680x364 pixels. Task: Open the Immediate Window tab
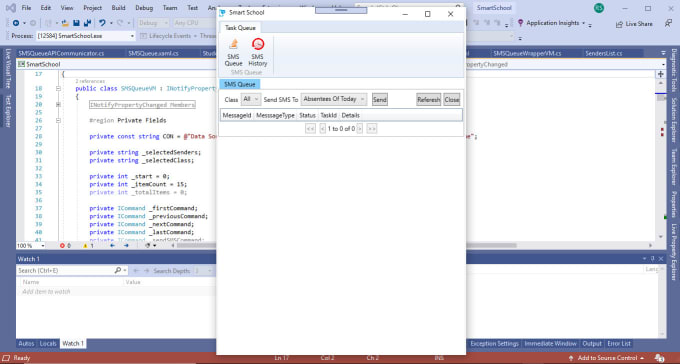[550, 344]
